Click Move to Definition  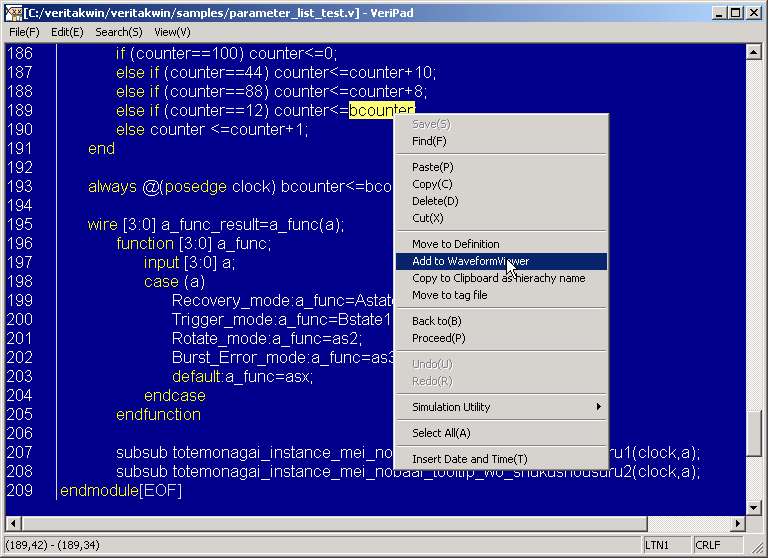click(x=455, y=244)
